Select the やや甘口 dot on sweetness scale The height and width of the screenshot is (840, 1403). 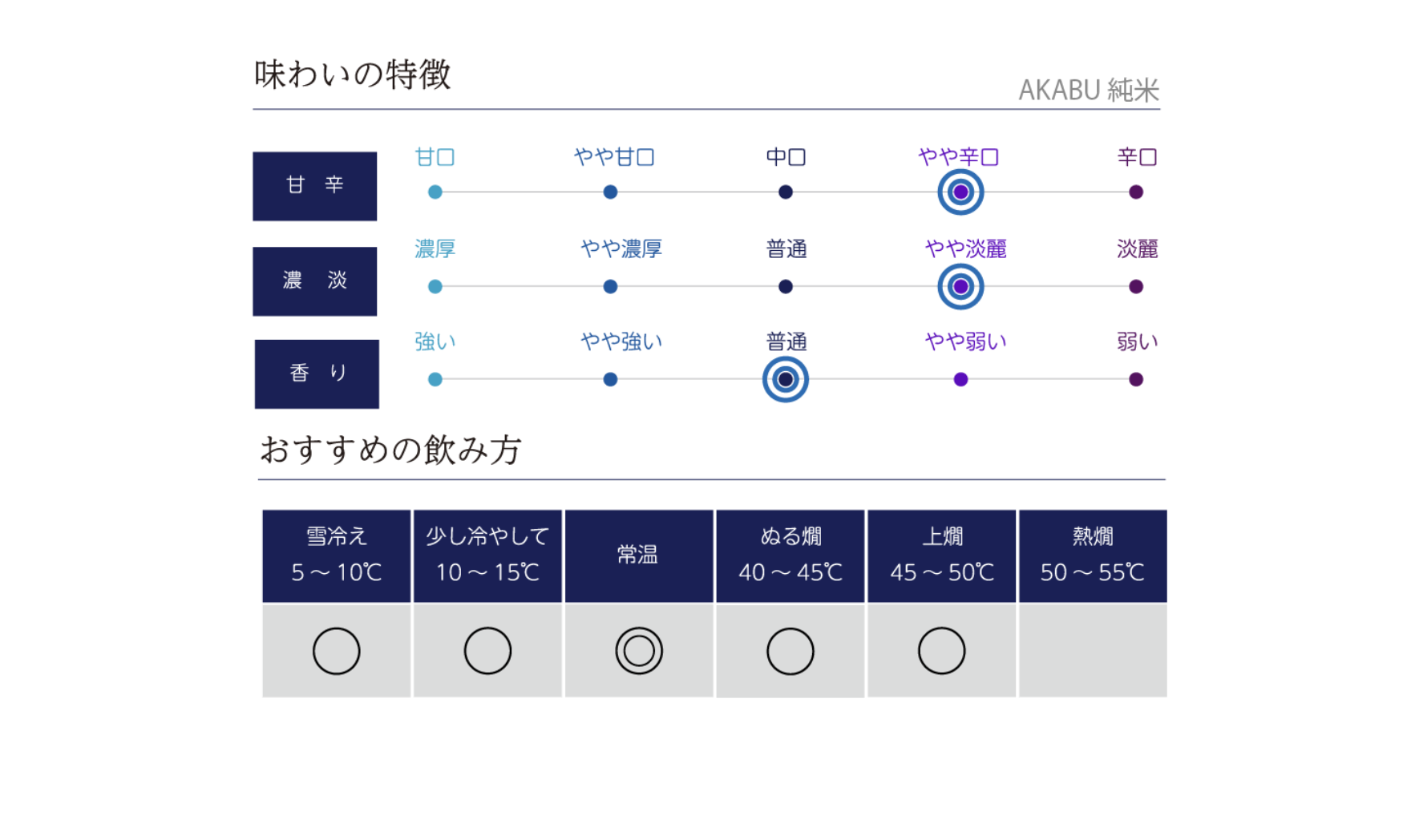(610, 192)
